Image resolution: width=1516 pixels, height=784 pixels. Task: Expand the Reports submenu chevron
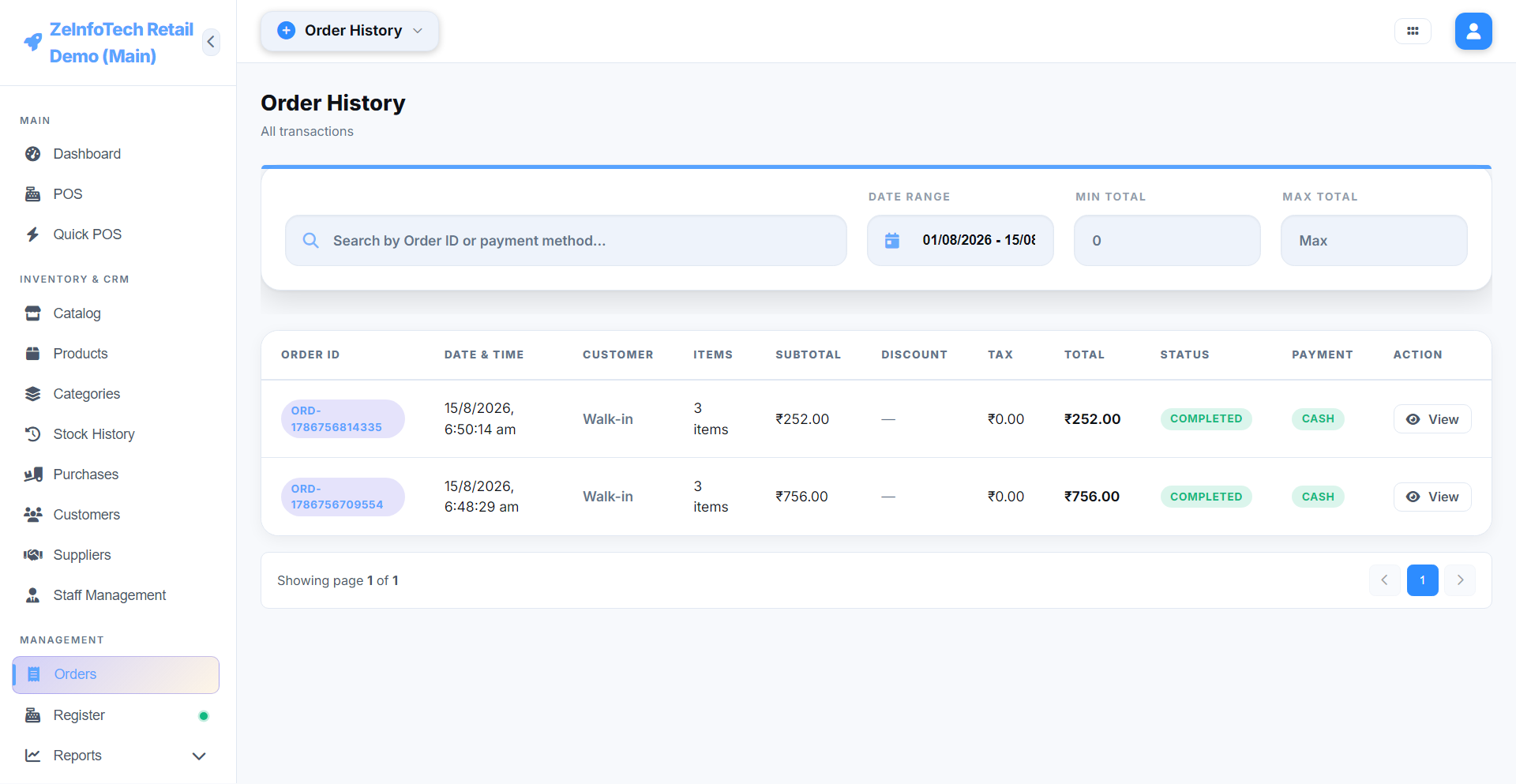coord(199,756)
